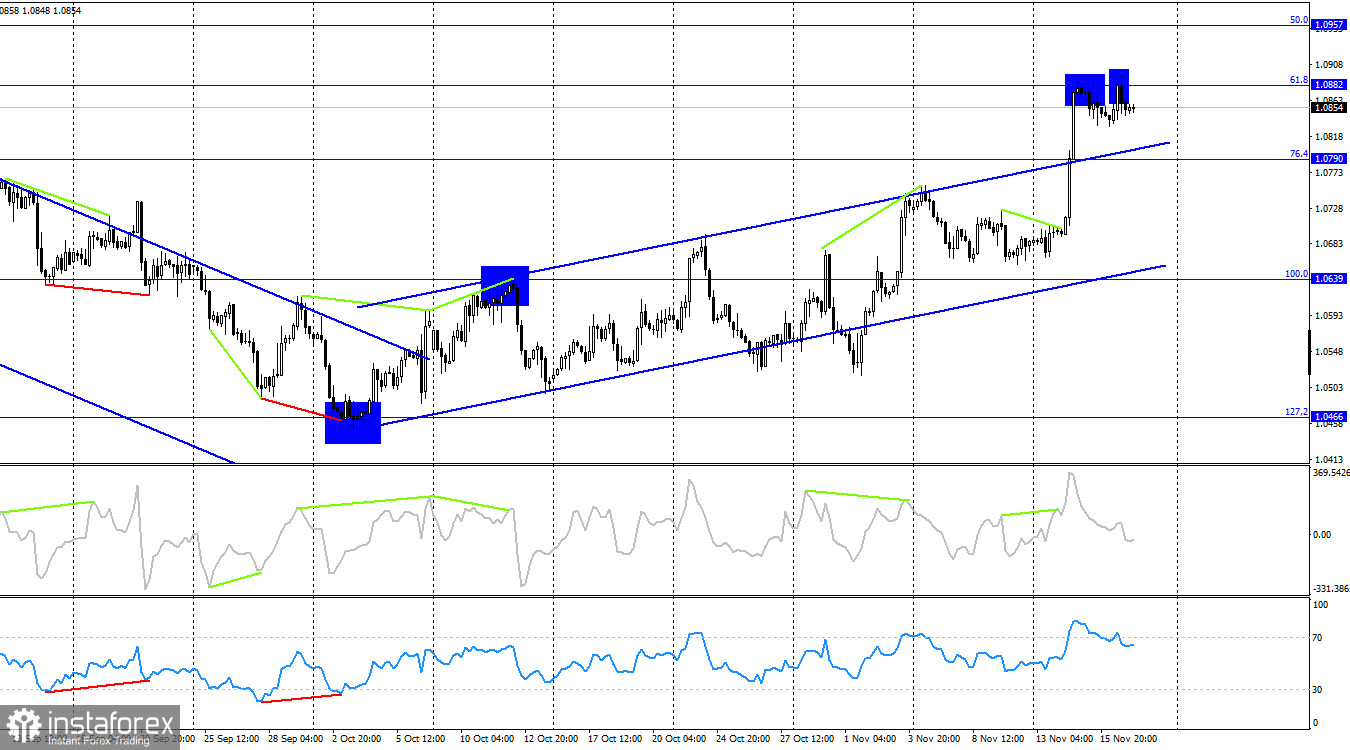
Task: Click the 1.0593 price axis value
Action: pos(1329,315)
